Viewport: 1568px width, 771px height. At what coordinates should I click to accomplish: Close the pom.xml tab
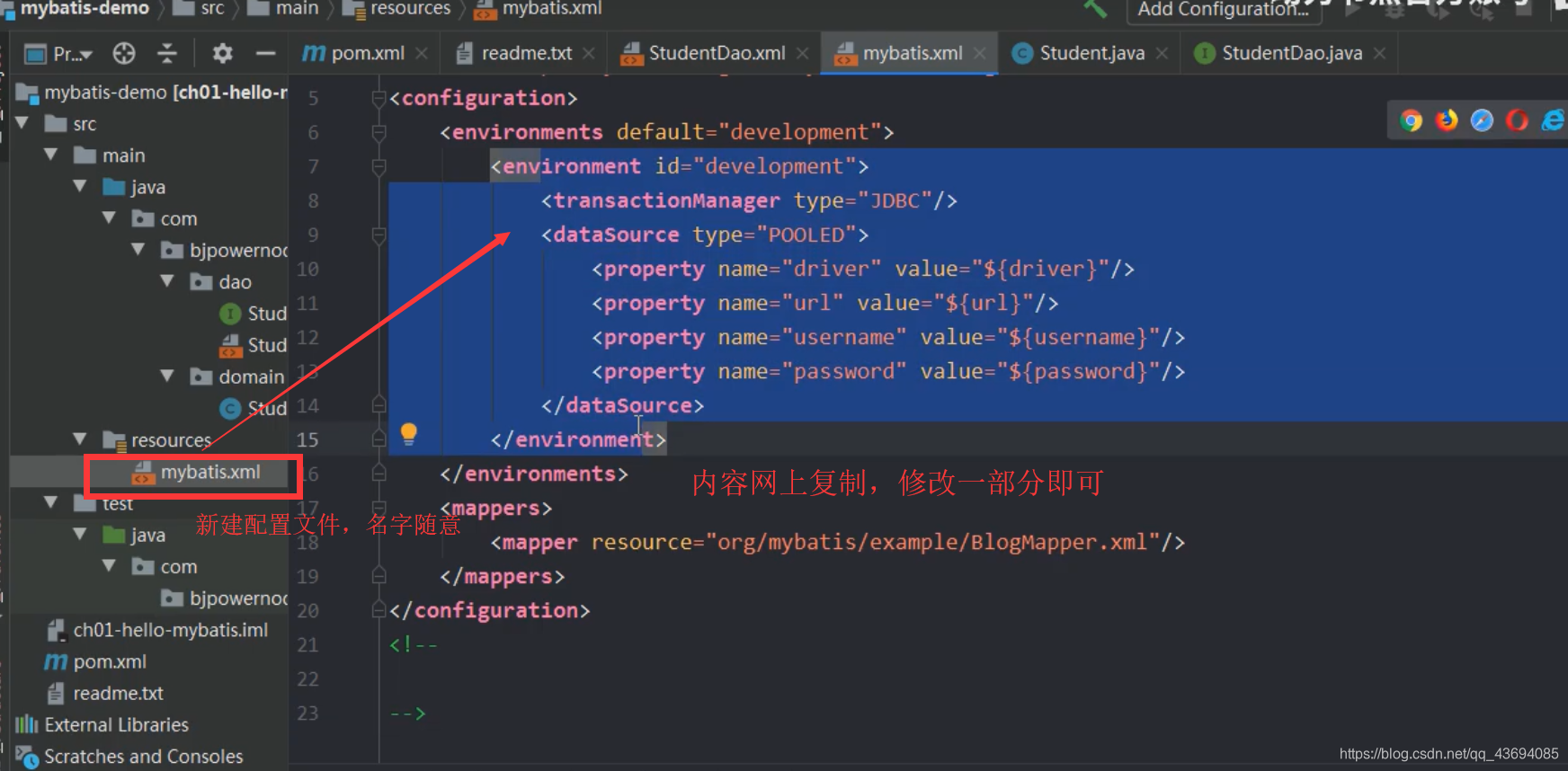(x=422, y=54)
